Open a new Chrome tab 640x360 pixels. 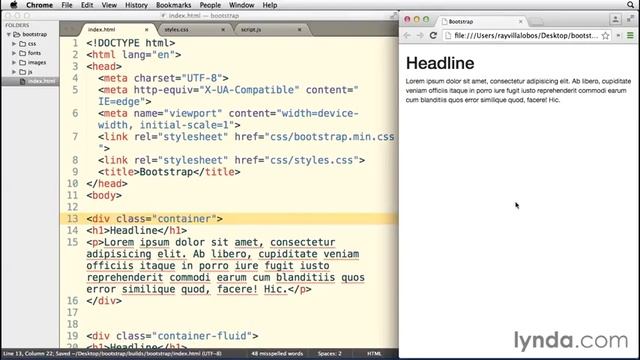[537, 21]
